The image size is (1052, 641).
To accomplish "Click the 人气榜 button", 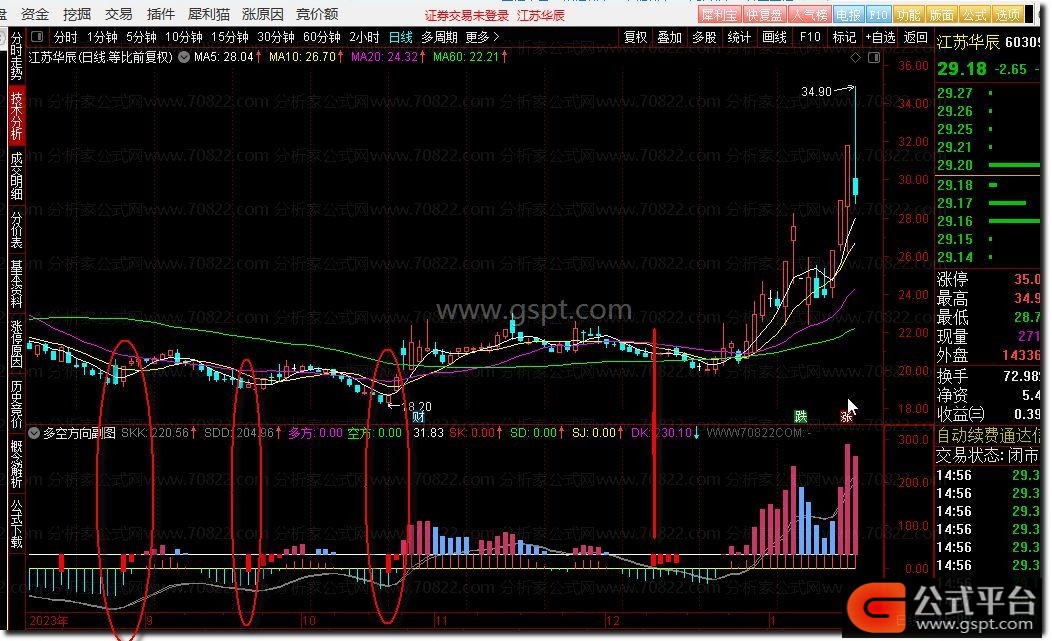I will [x=810, y=14].
